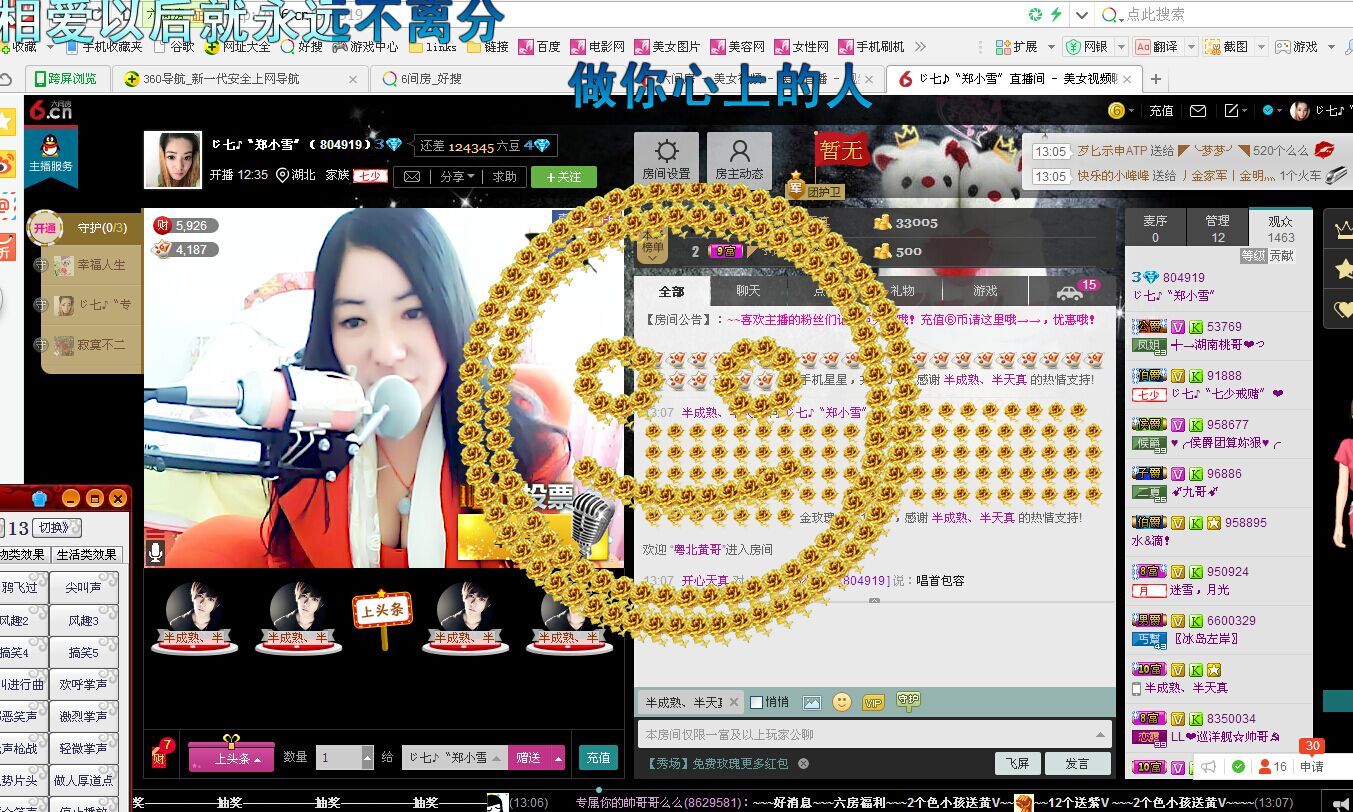
Task: Click the megaphone icon in bottom-right bar
Action: [1209, 767]
